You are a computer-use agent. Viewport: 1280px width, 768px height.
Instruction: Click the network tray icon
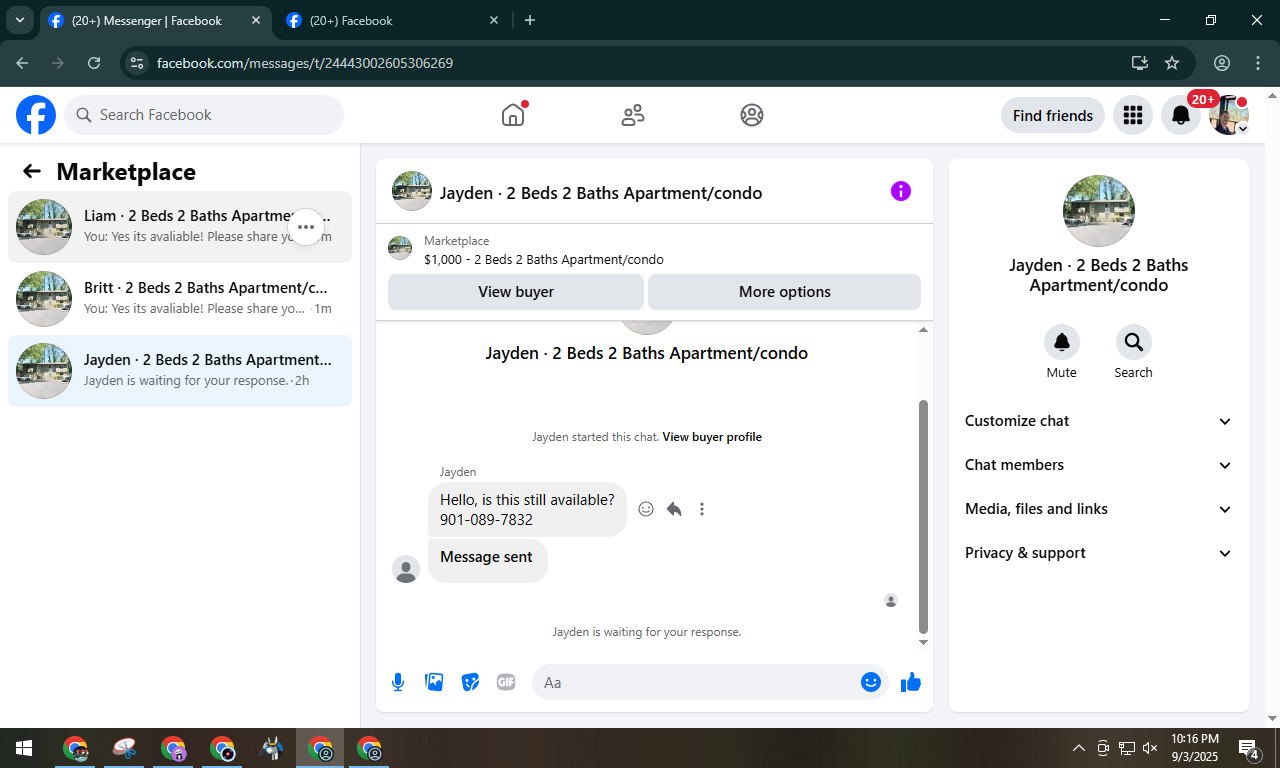coord(1127,748)
